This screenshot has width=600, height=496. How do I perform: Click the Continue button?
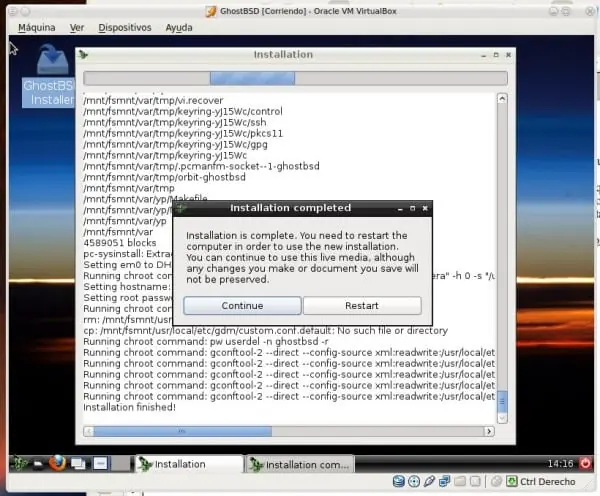242,306
